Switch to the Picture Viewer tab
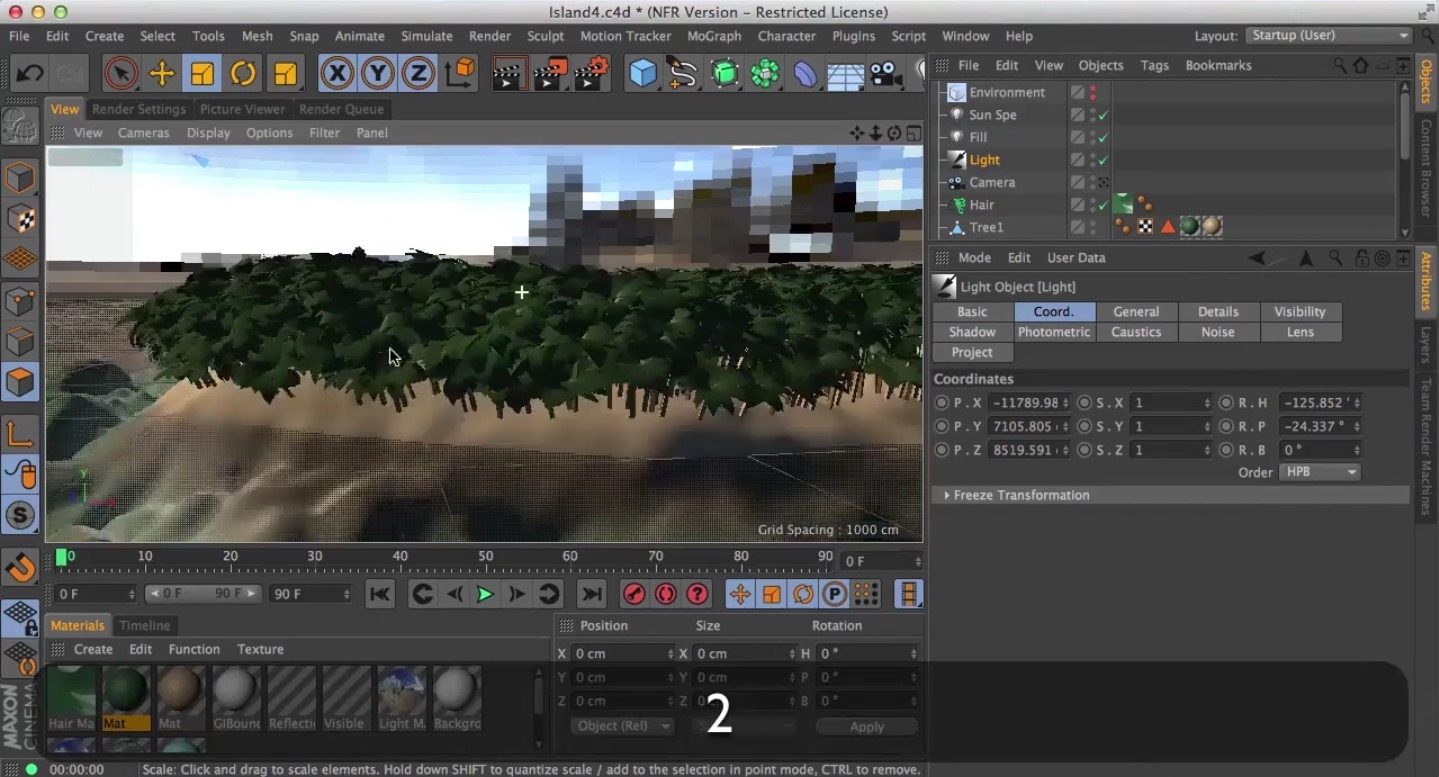 click(242, 109)
